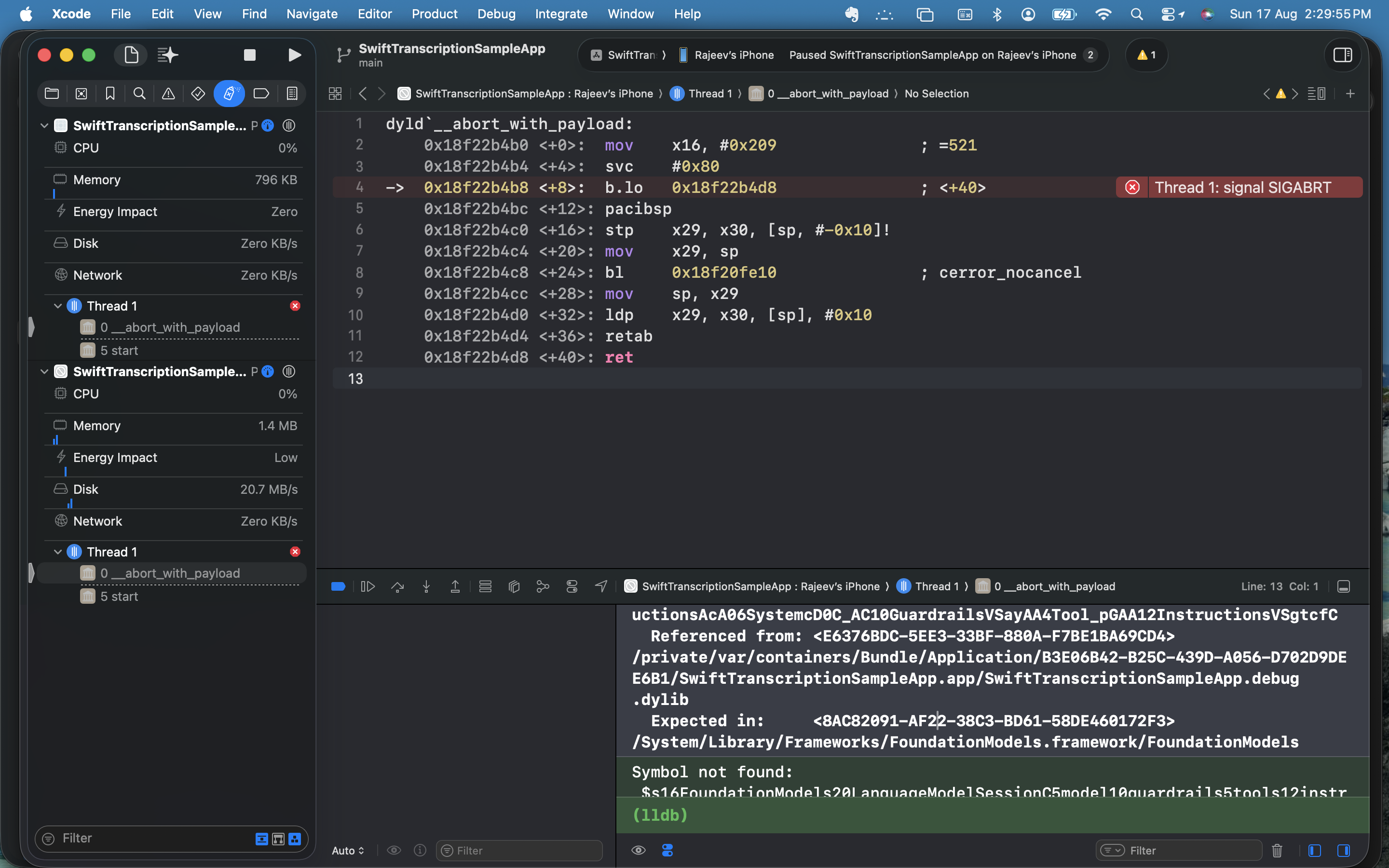This screenshot has width=1389, height=868.
Task: Click the variables view Filter field
Action: (x=519, y=850)
